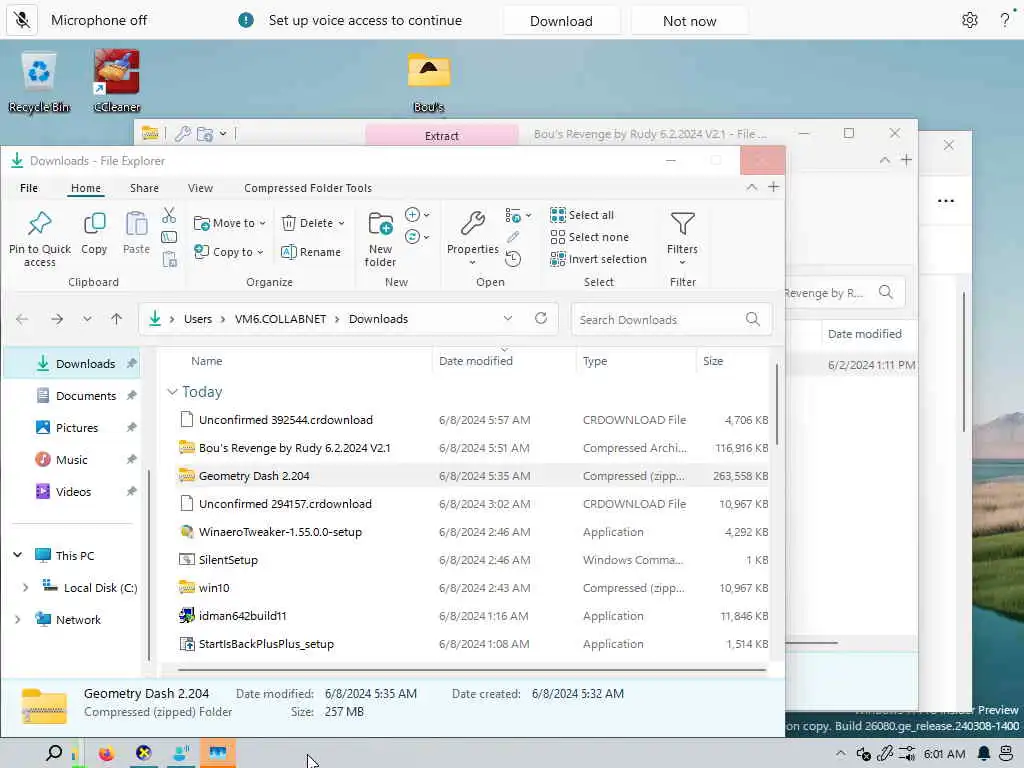The height and width of the screenshot is (768, 1024).
Task: Open the Delete dropdown arrow
Action: click(341, 223)
